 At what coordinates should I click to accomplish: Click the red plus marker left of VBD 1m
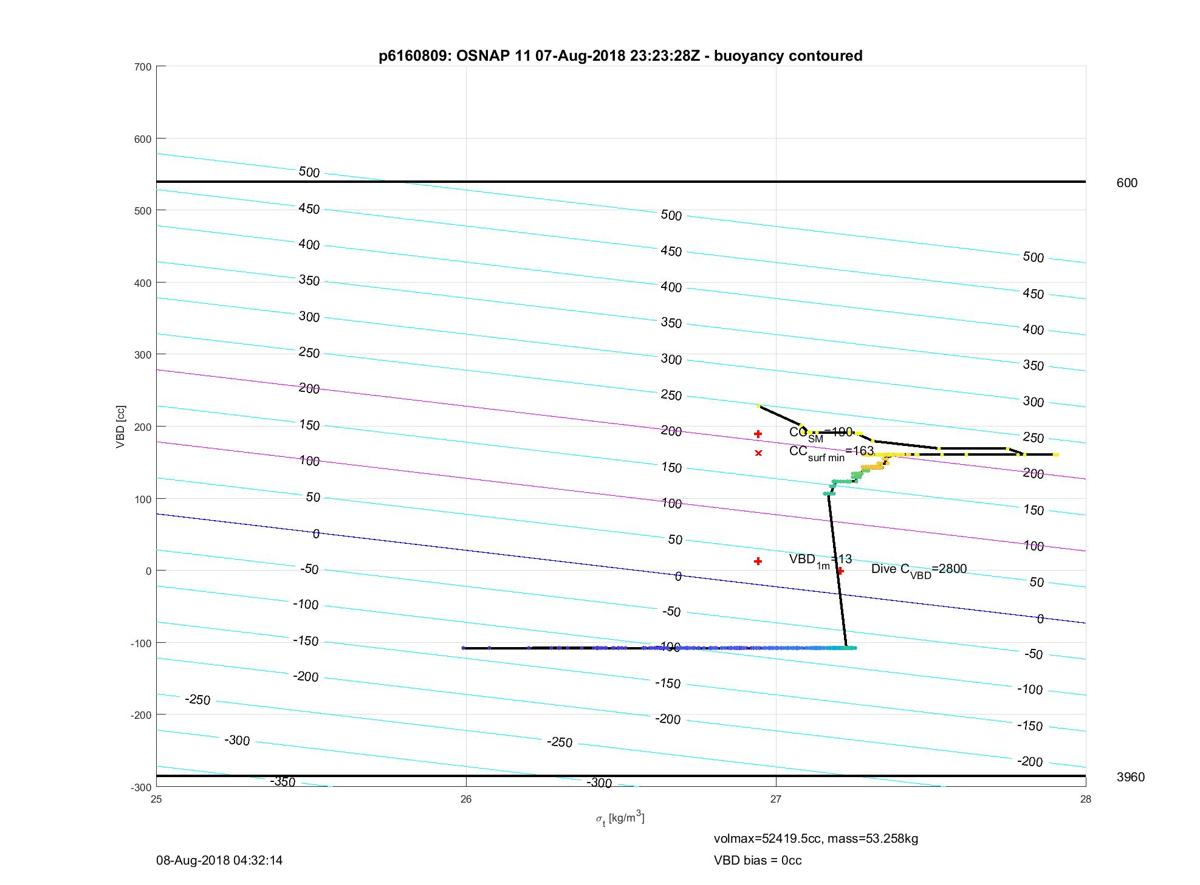click(758, 561)
